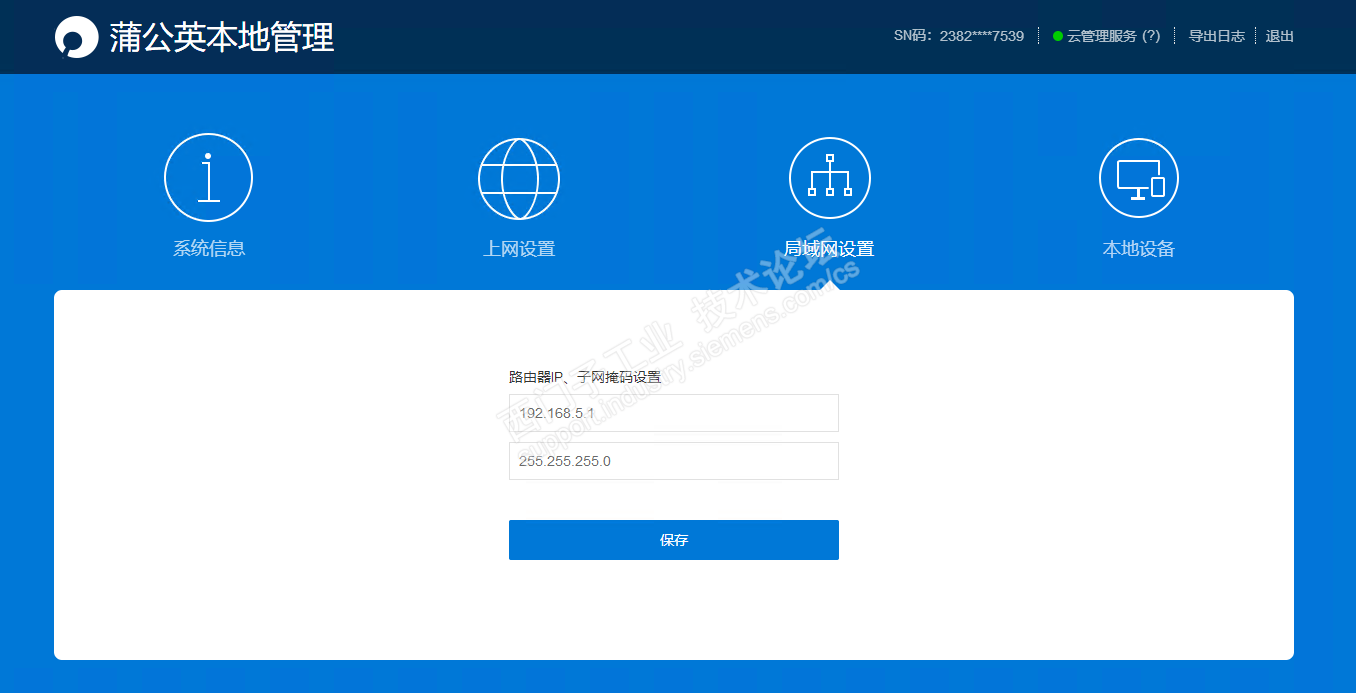Switch to the 局域网设置 tab label
Viewport: 1356px width, 693px height.
[x=829, y=249]
